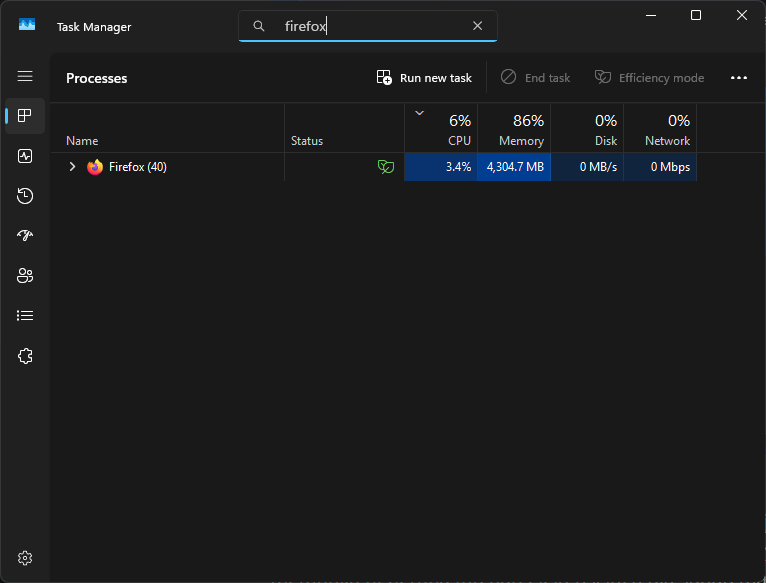
Task: Open the Details page in sidebar
Action: point(25,316)
